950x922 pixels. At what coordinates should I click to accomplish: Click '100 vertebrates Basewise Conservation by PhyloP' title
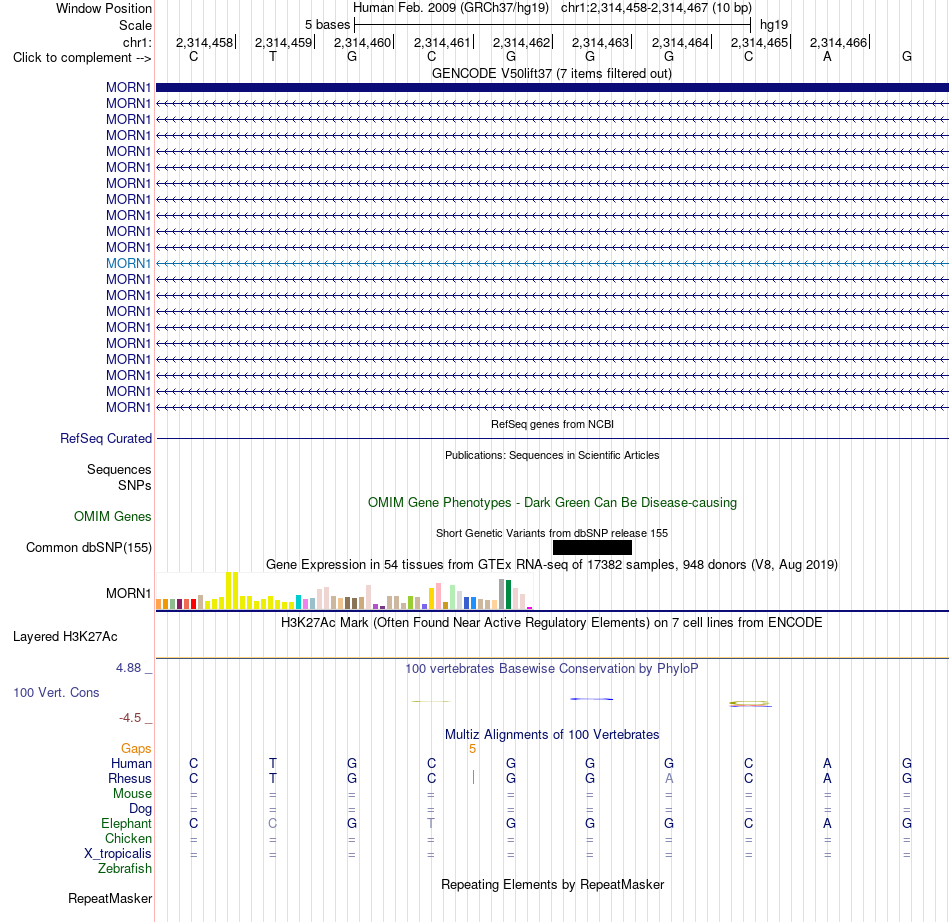point(552,668)
